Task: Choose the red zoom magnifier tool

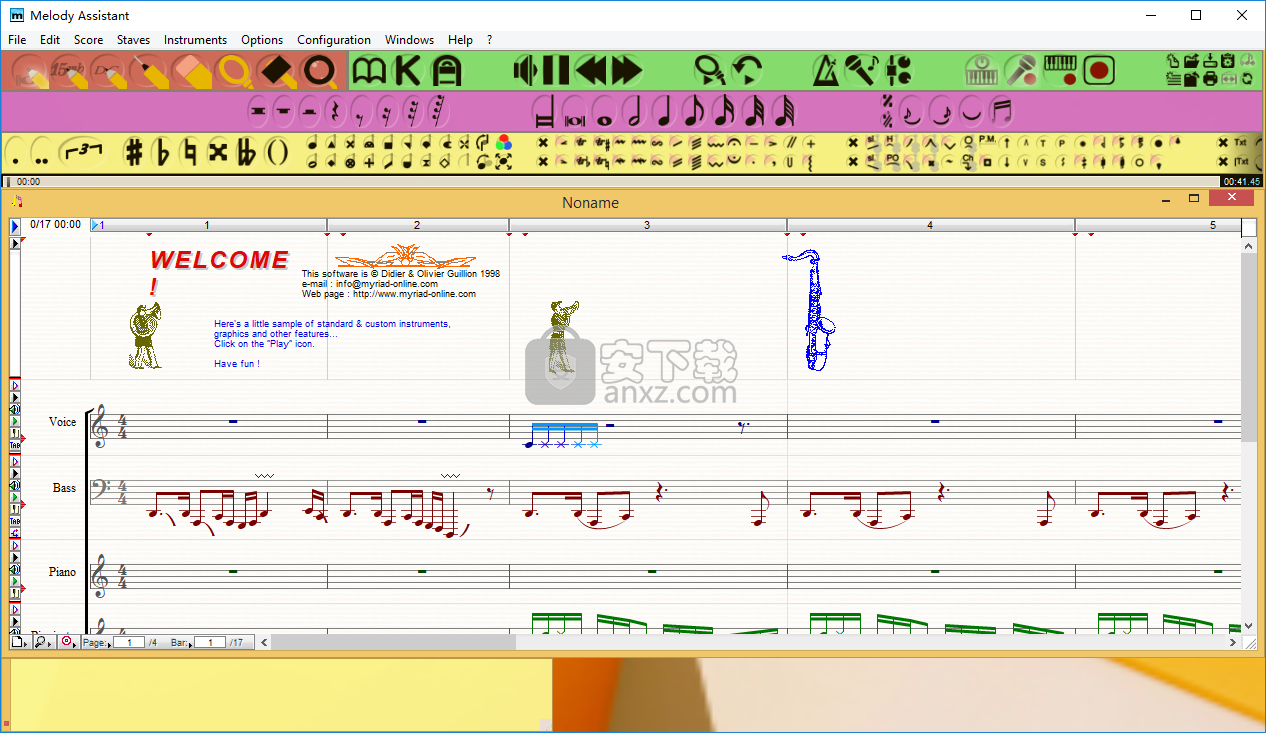Action: pos(320,71)
